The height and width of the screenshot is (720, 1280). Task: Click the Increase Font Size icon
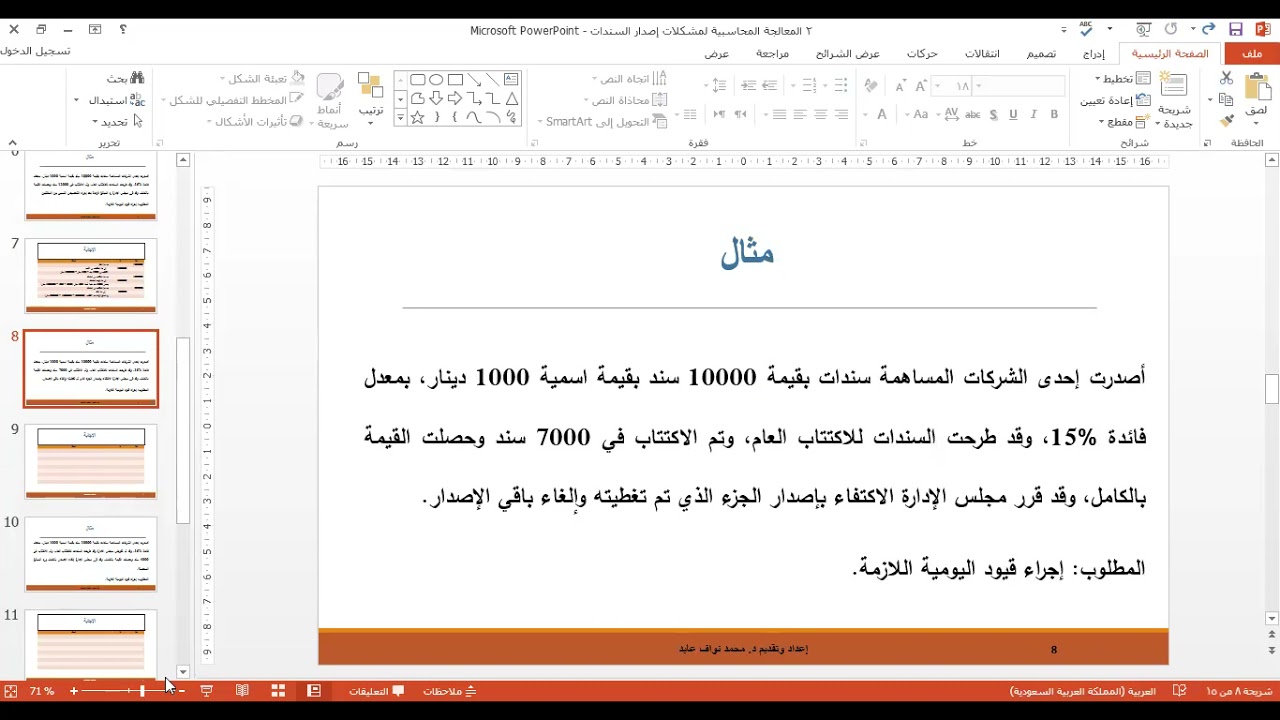(x=921, y=86)
